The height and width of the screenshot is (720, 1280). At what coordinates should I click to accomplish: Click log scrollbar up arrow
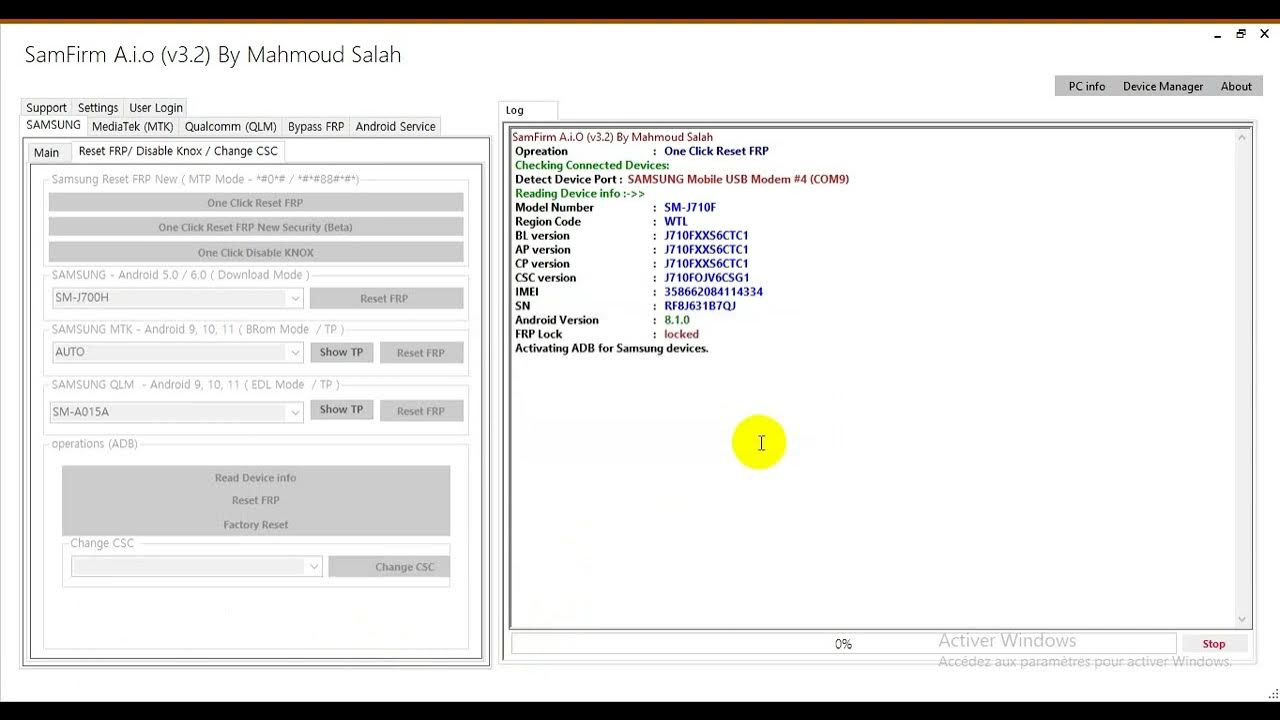point(1243,137)
